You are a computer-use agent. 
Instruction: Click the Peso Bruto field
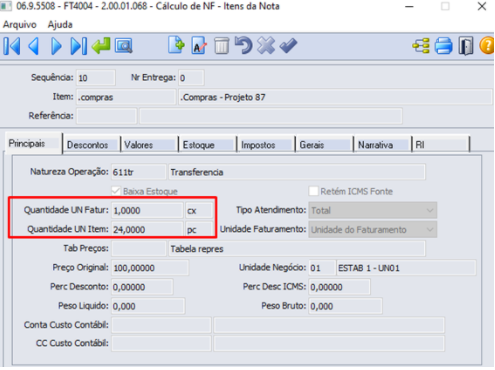345,306
